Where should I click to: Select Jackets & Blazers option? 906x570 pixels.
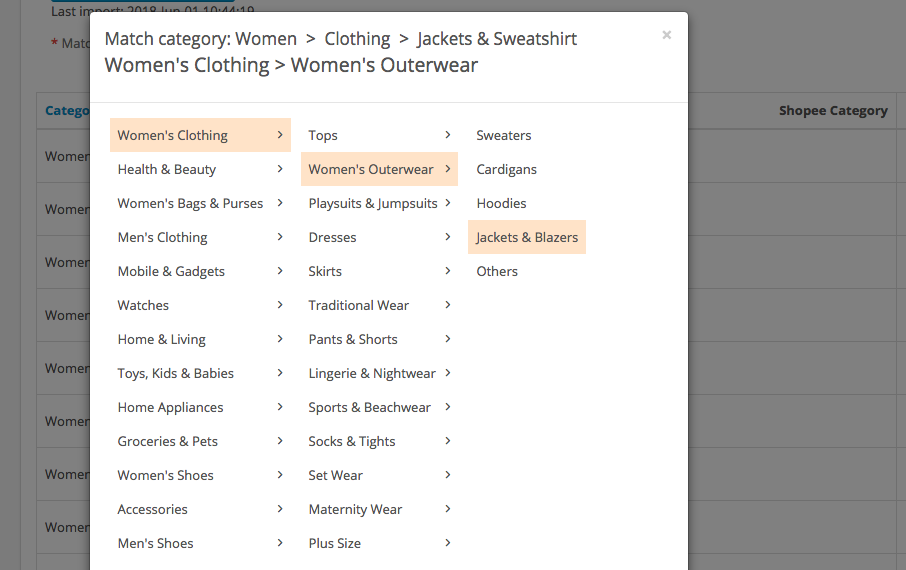pos(527,237)
